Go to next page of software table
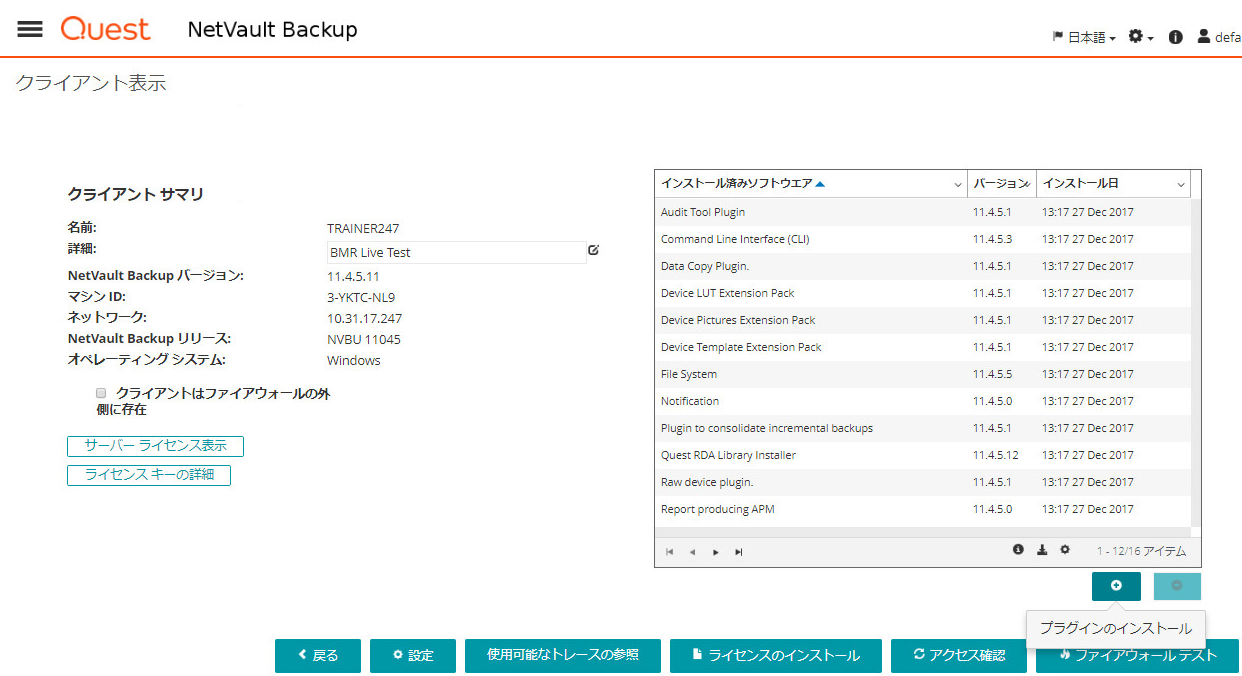The height and width of the screenshot is (676, 1242). tap(716, 552)
